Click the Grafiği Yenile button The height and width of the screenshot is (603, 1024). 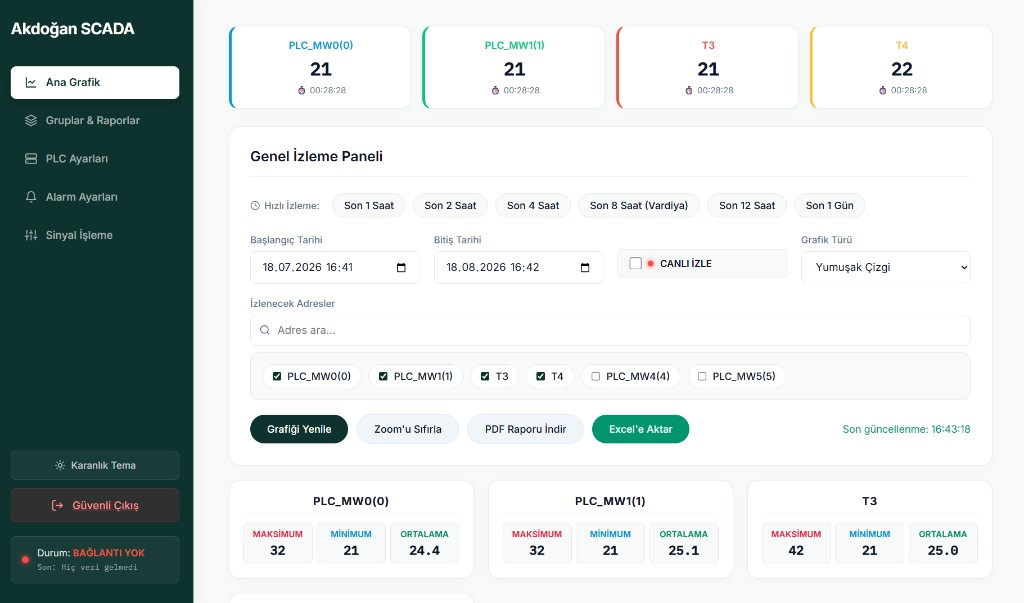(299, 429)
